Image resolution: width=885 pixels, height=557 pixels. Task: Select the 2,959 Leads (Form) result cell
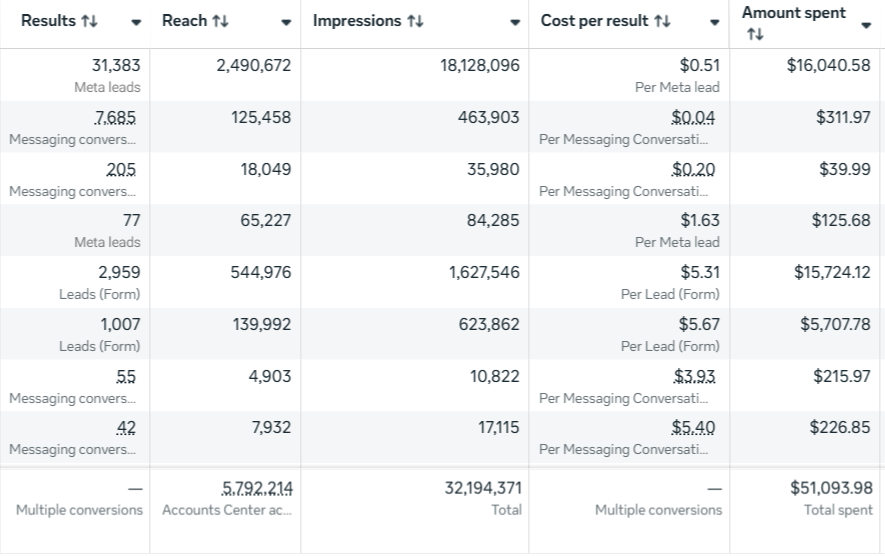pyautogui.click(x=119, y=272)
